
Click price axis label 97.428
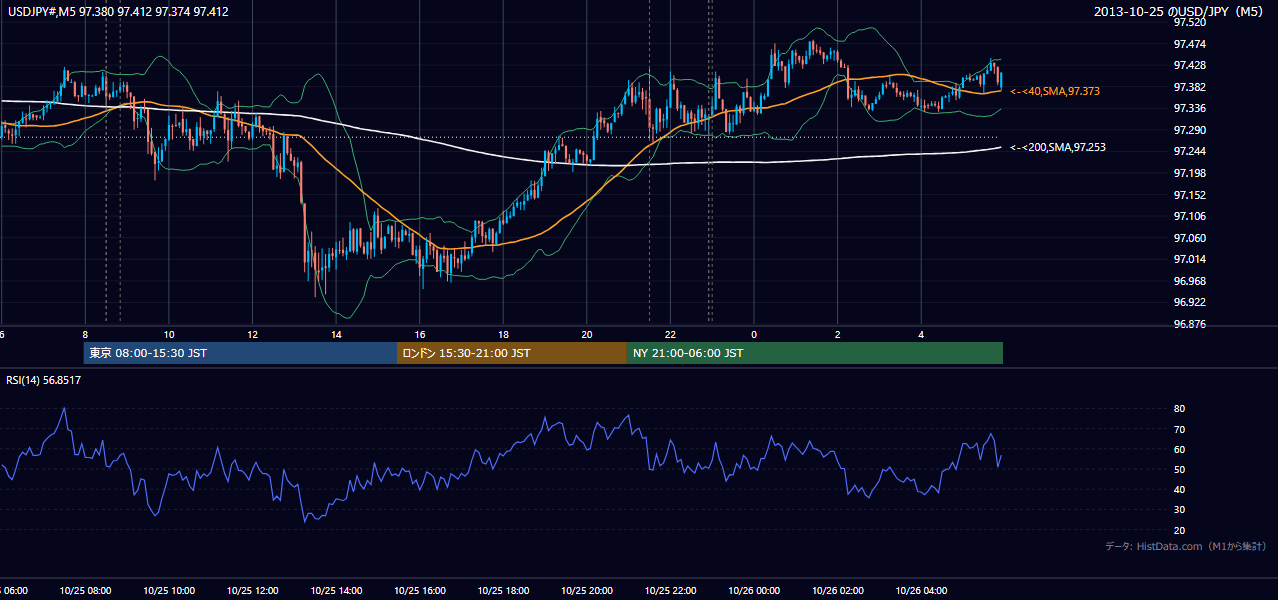1189,65
